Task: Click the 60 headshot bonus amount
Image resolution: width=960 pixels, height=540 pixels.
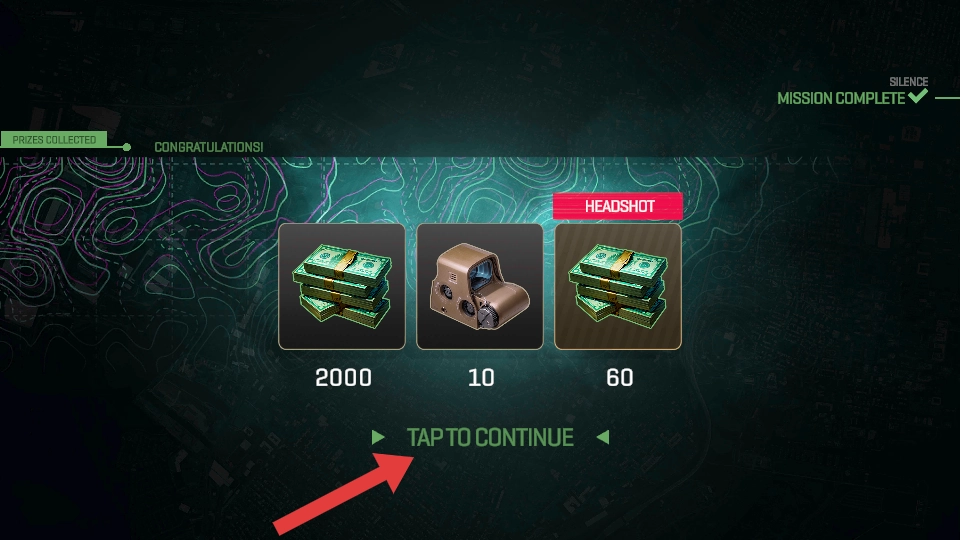Action: pos(620,378)
